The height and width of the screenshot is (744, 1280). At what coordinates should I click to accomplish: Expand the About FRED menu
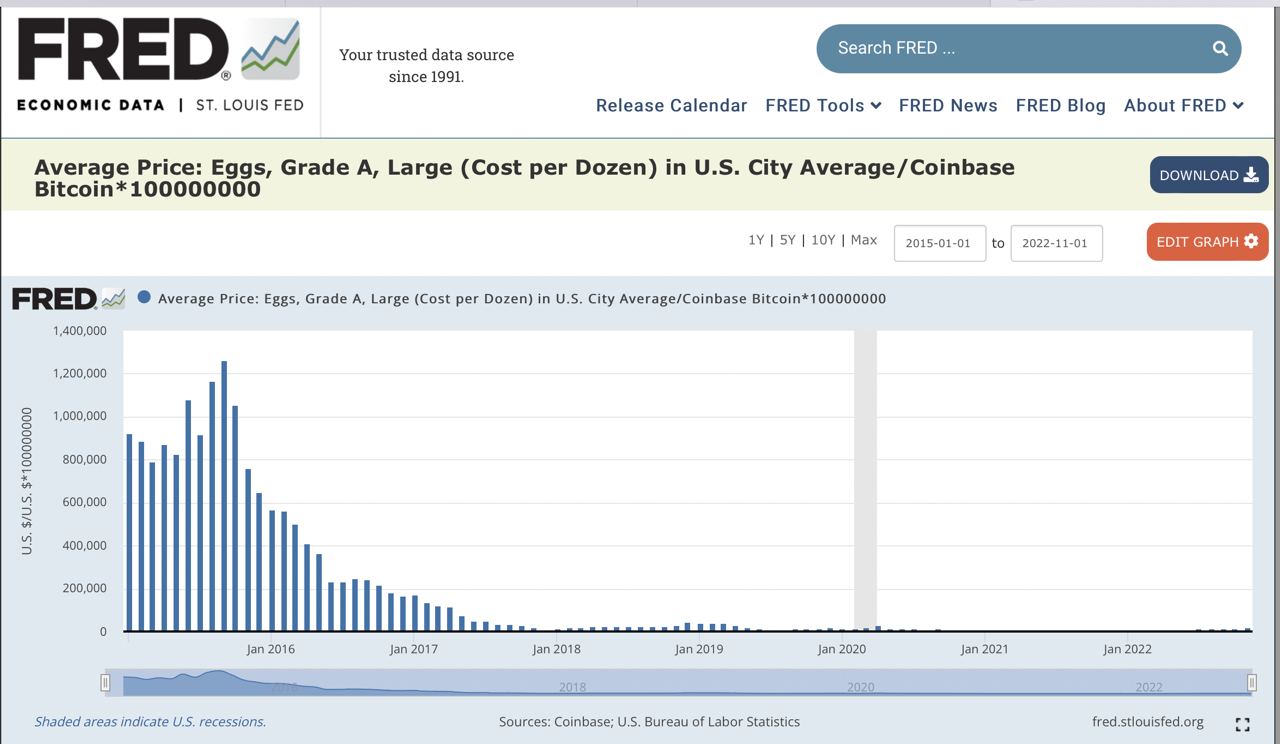(x=1184, y=105)
